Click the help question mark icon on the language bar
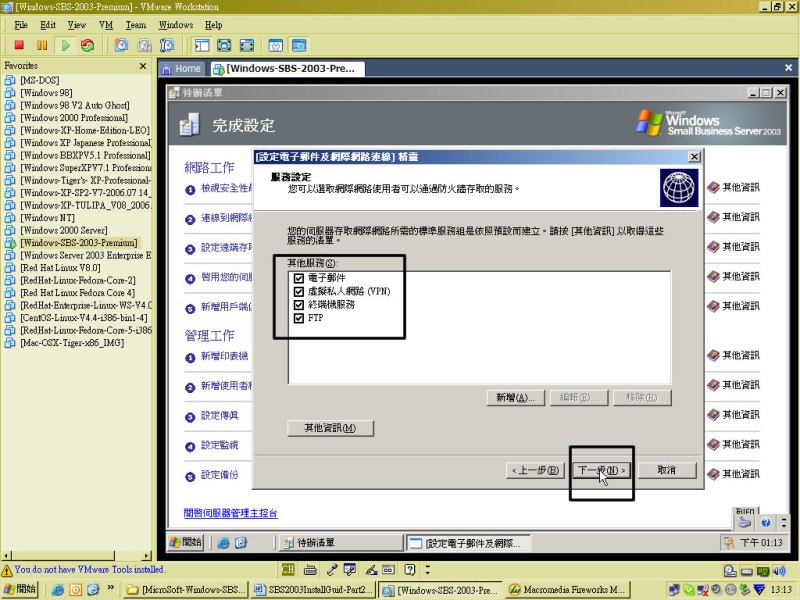The image size is (800, 600). pyautogui.click(x=410, y=569)
